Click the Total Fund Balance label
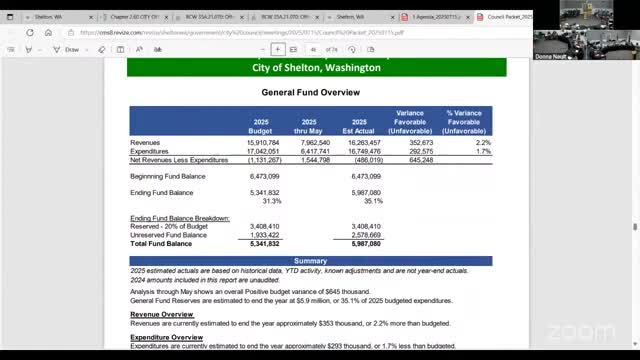Image resolution: width=640 pixels, height=360 pixels. pos(161,244)
